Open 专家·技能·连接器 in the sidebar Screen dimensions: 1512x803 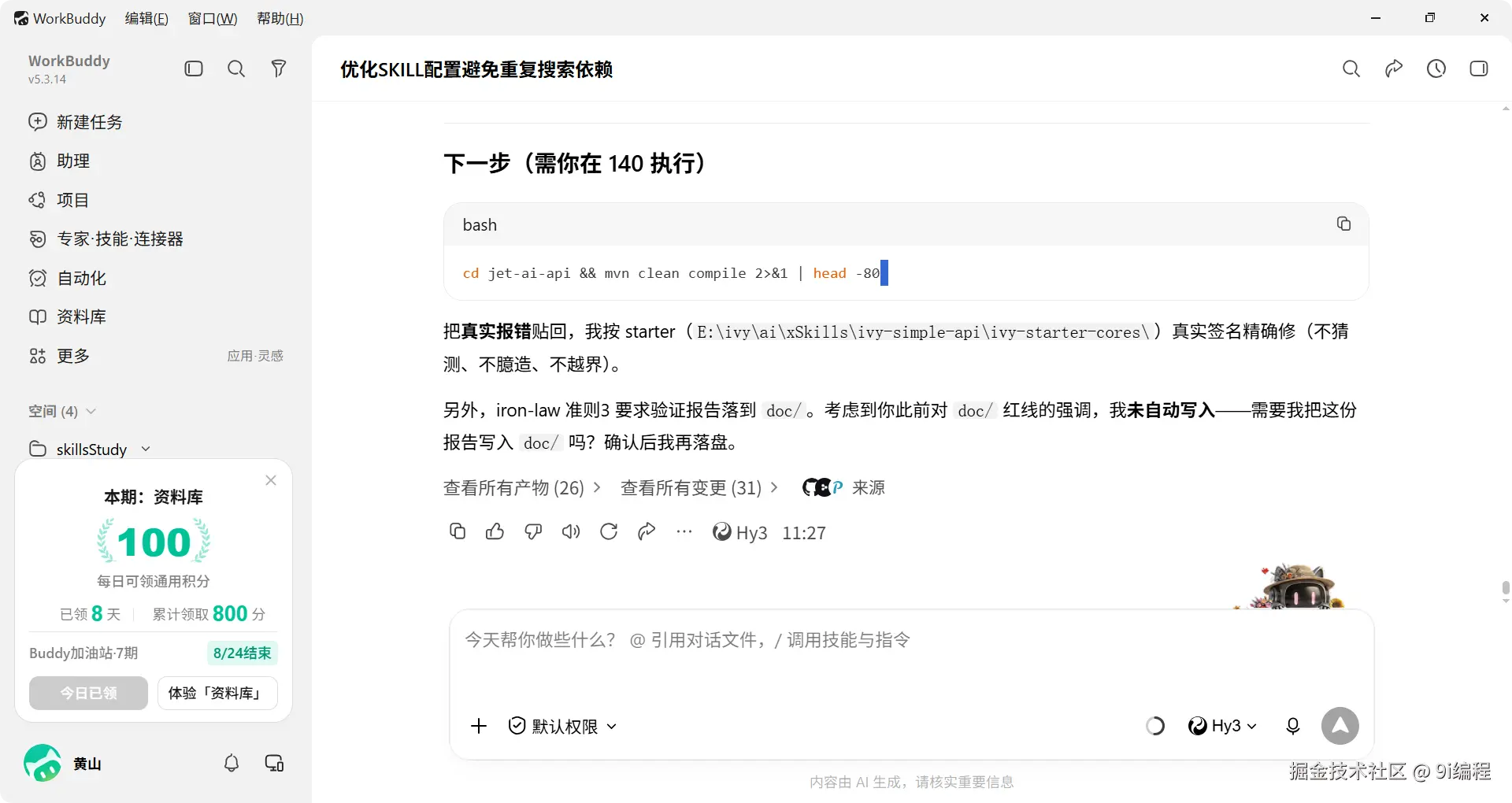(156, 239)
